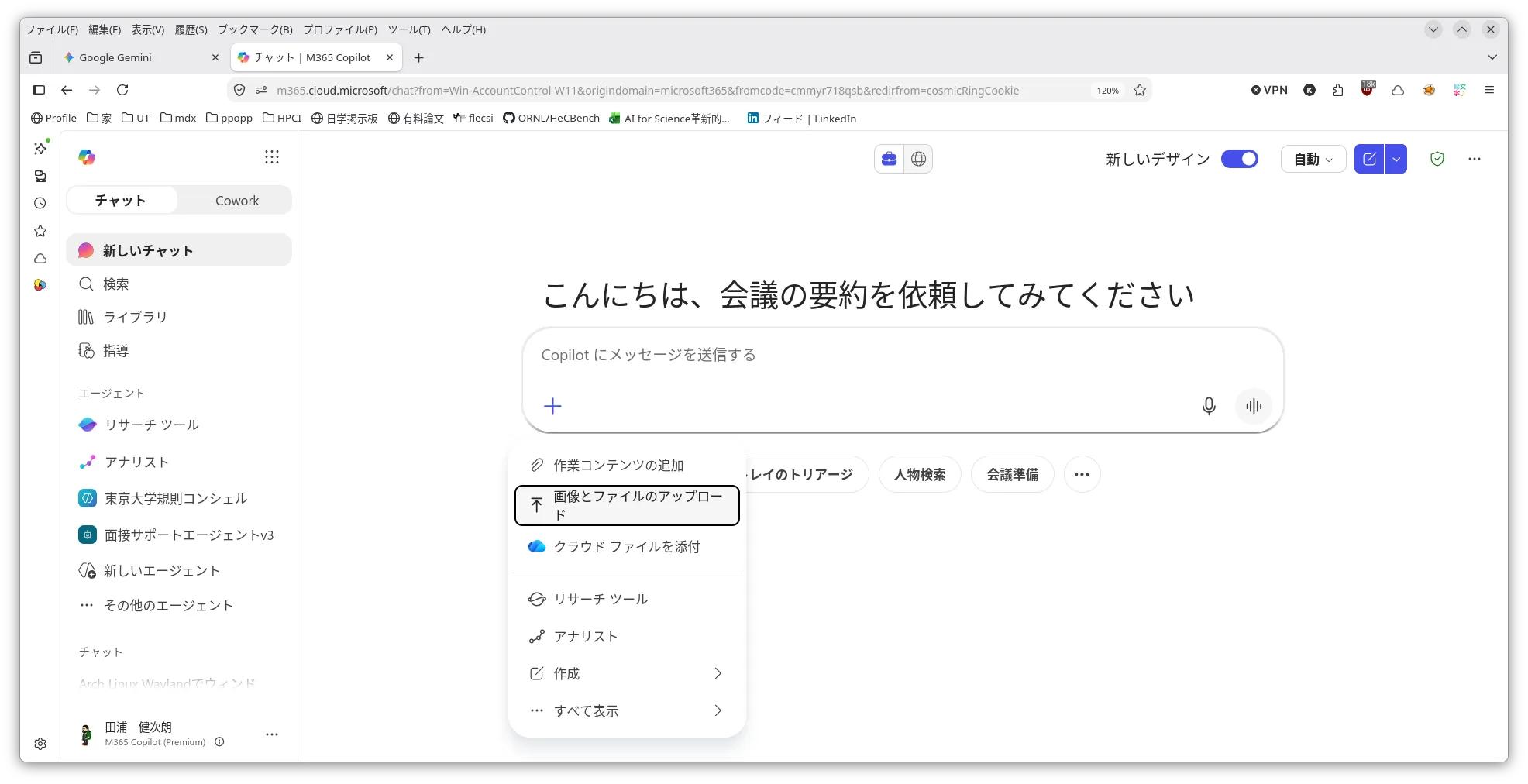Show more suggestion chips ellipsis

(x=1082, y=474)
